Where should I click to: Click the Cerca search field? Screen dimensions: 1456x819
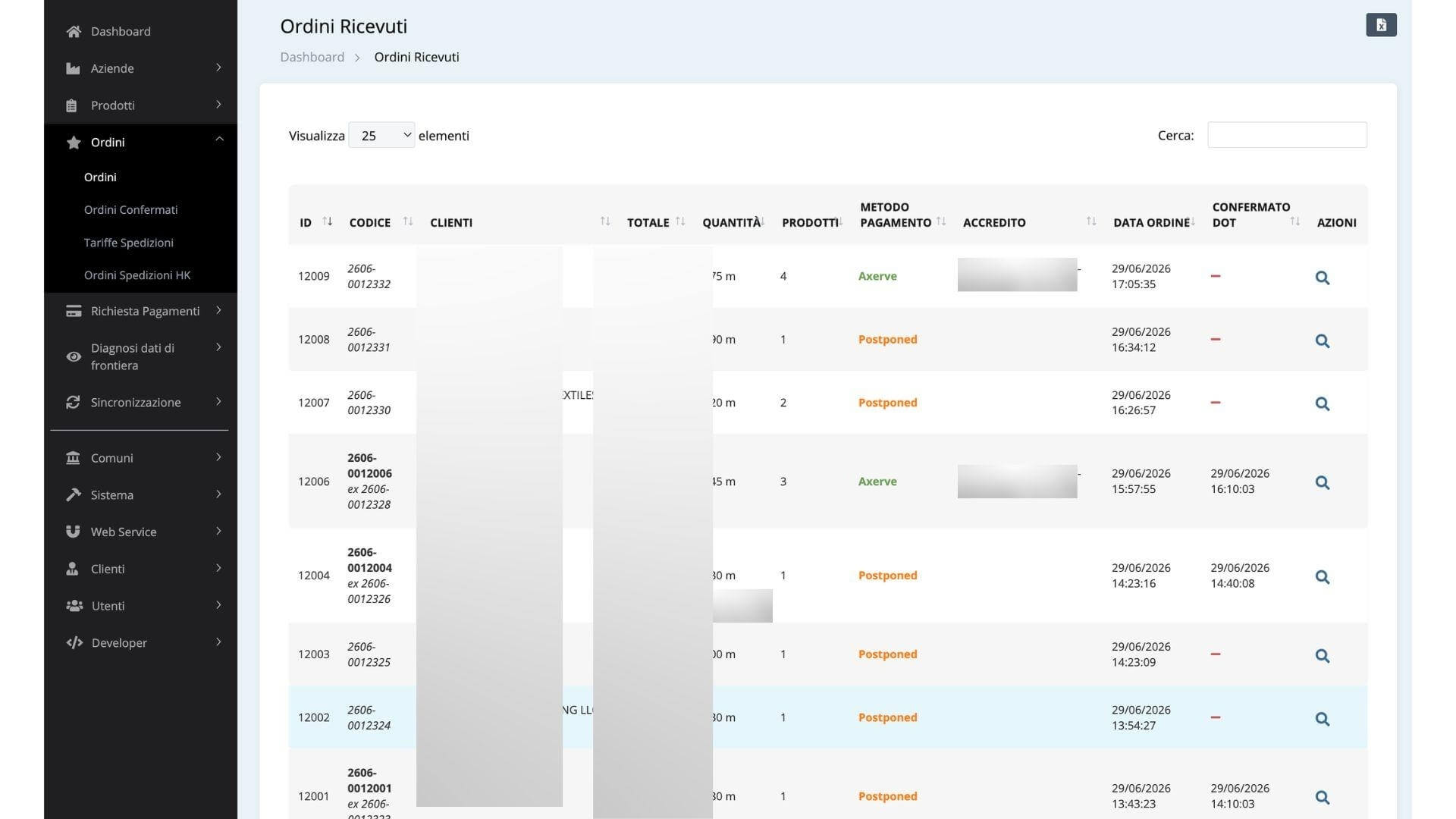1287,135
